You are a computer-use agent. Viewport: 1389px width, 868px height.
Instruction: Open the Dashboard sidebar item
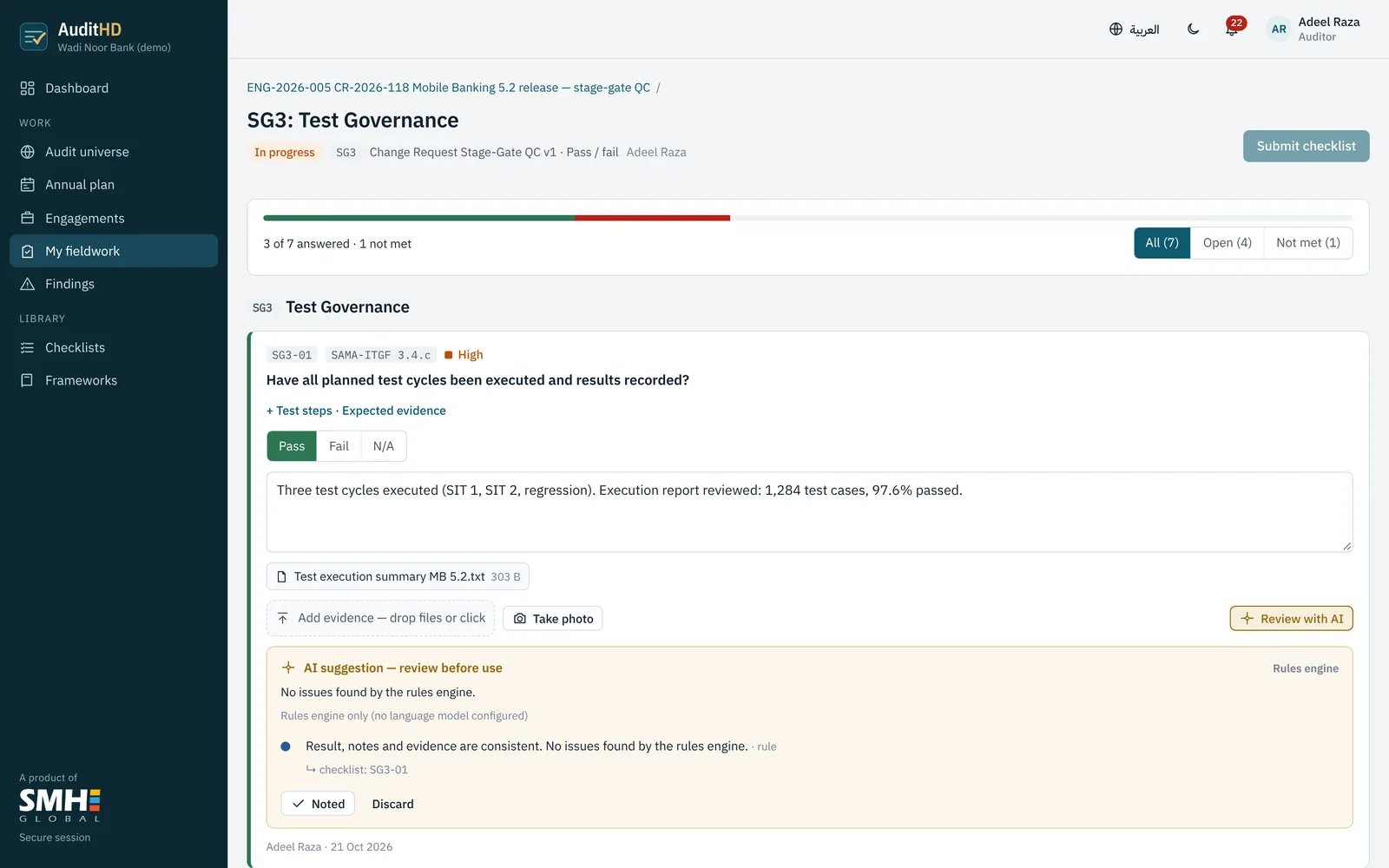click(114, 88)
